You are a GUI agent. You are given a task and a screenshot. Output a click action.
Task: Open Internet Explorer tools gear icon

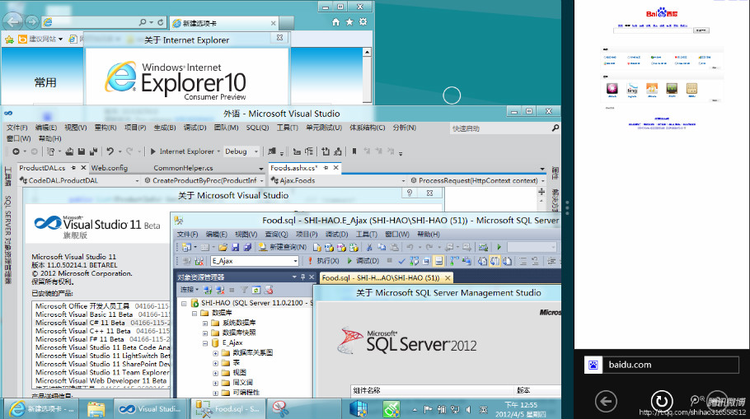[x=364, y=22]
